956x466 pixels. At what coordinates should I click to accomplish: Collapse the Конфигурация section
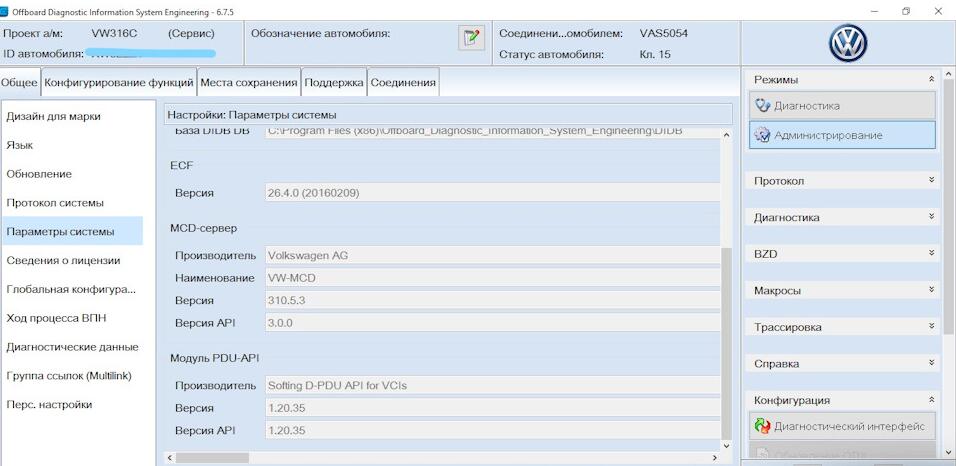[x=932, y=400]
